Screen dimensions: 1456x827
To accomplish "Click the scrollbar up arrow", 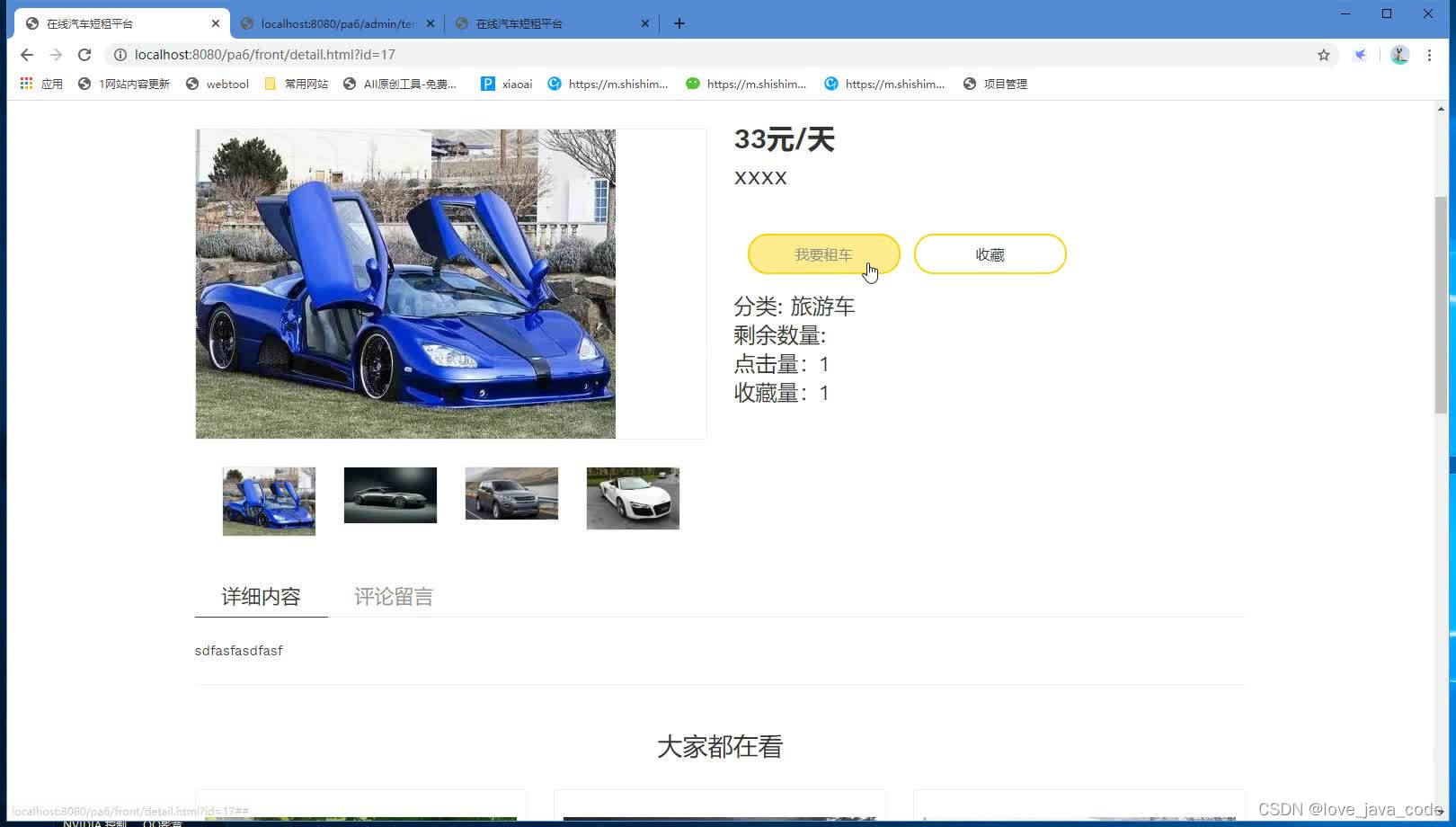I will tap(1441, 109).
